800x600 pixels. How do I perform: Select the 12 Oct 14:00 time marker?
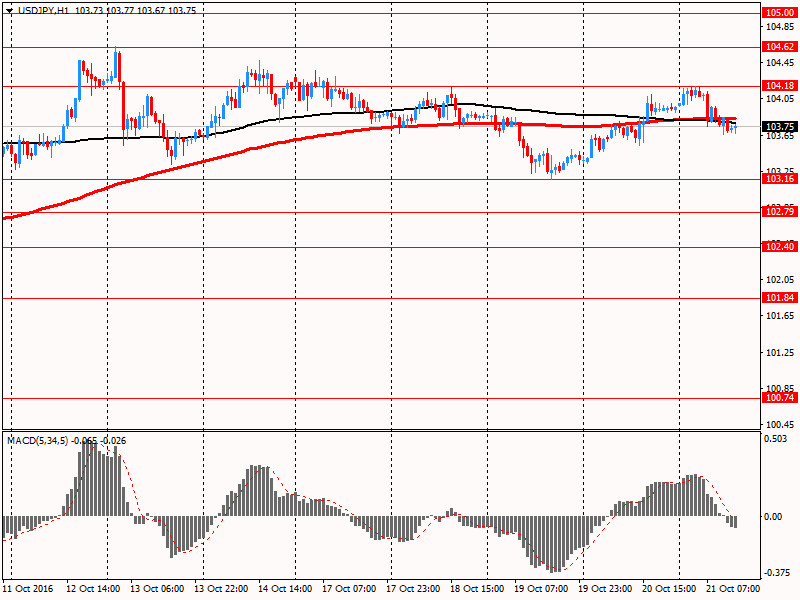click(x=94, y=590)
